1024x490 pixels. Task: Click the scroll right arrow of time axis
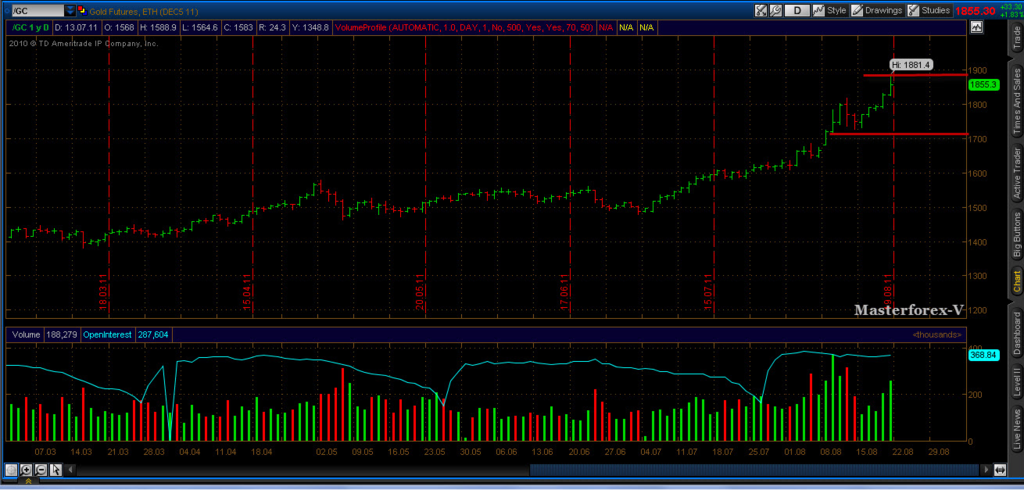tap(986, 469)
